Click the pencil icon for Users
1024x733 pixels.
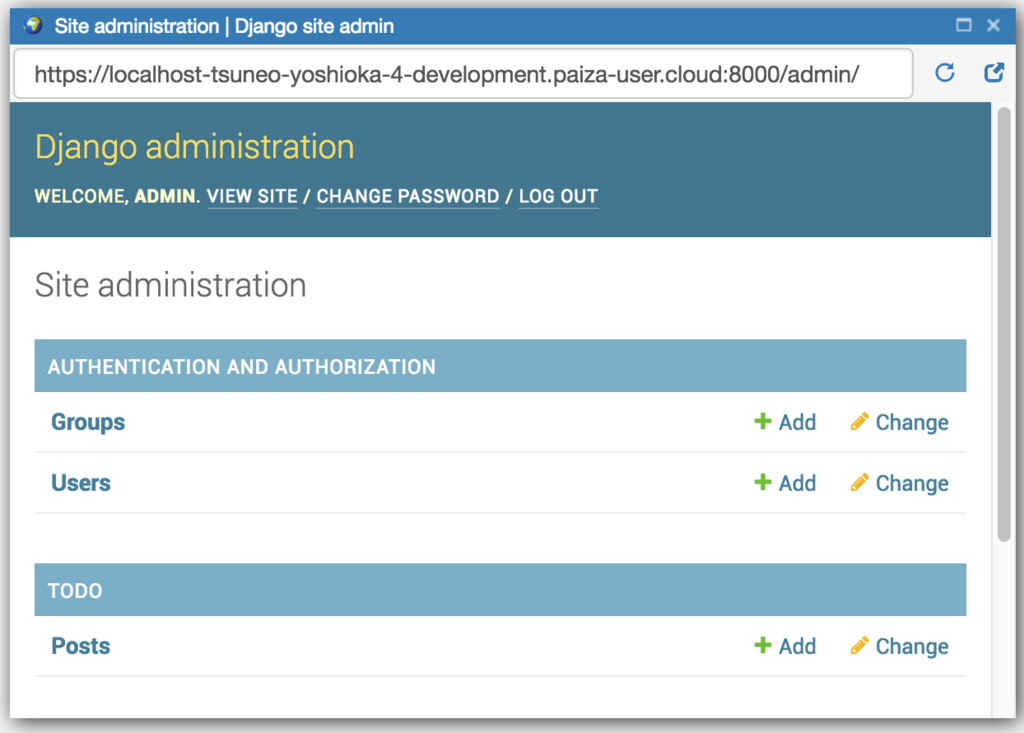click(x=859, y=482)
